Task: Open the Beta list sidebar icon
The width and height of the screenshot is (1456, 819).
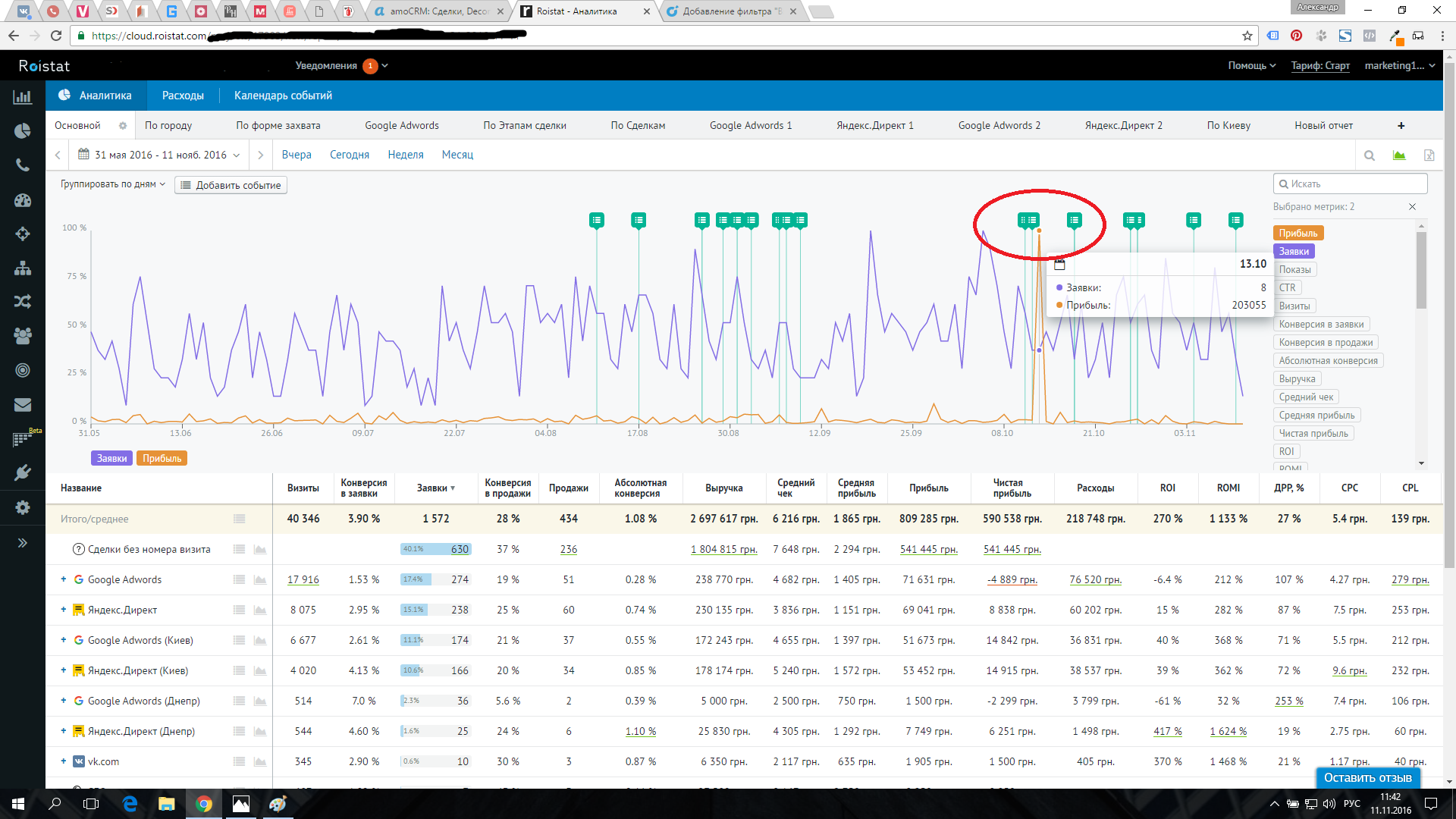Action: [23, 439]
